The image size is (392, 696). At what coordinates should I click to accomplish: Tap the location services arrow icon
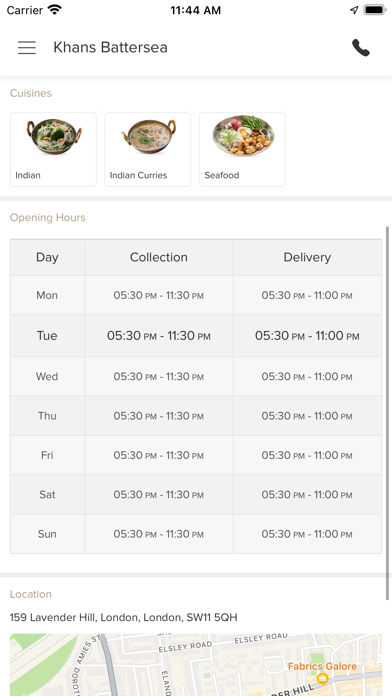pyautogui.click(x=354, y=10)
